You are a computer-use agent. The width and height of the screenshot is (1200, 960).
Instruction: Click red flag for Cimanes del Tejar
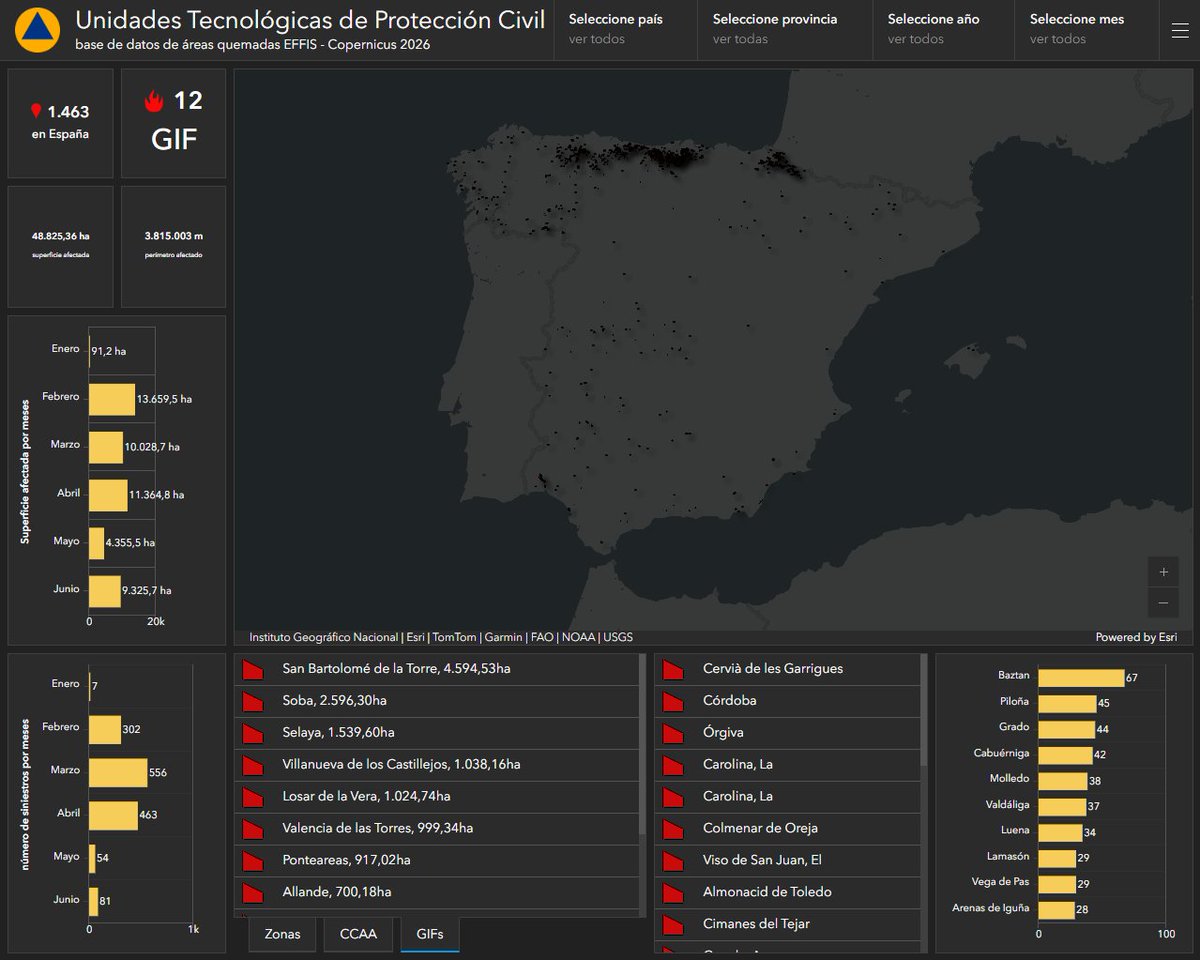click(x=673, y=924)
